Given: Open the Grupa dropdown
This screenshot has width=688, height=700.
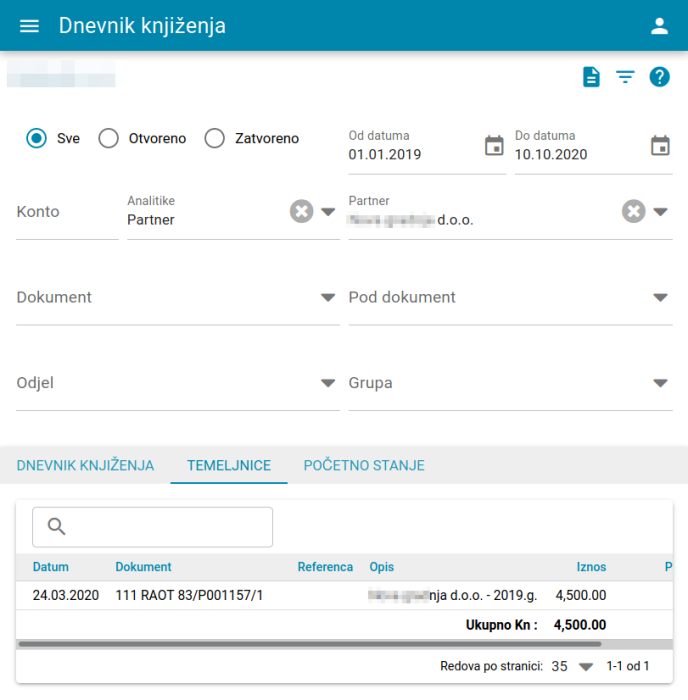Looking at the screenshot, I should pyautogui.click(x=510, y=383).
